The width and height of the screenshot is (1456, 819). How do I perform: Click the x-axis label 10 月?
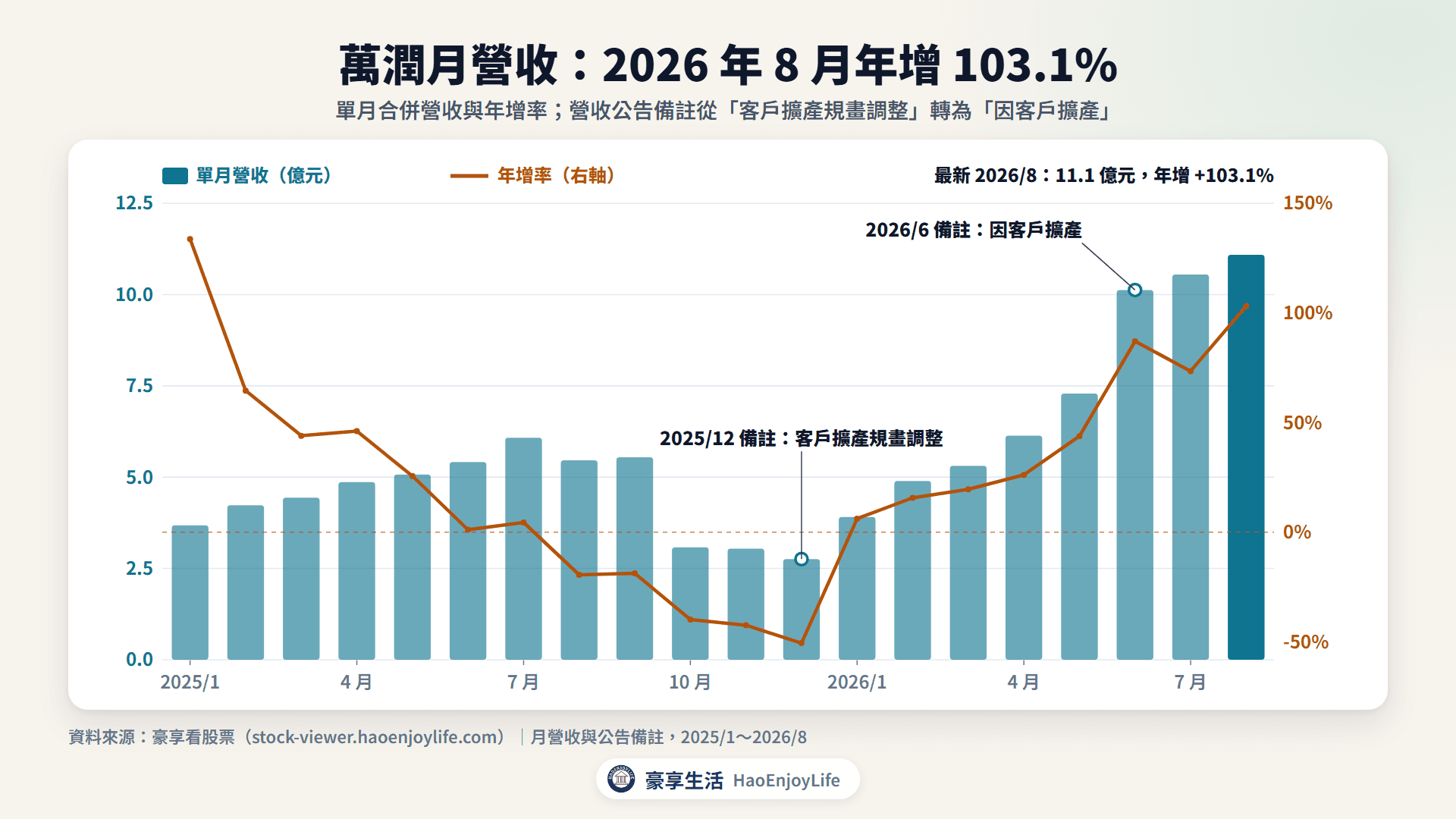point(690,682)
